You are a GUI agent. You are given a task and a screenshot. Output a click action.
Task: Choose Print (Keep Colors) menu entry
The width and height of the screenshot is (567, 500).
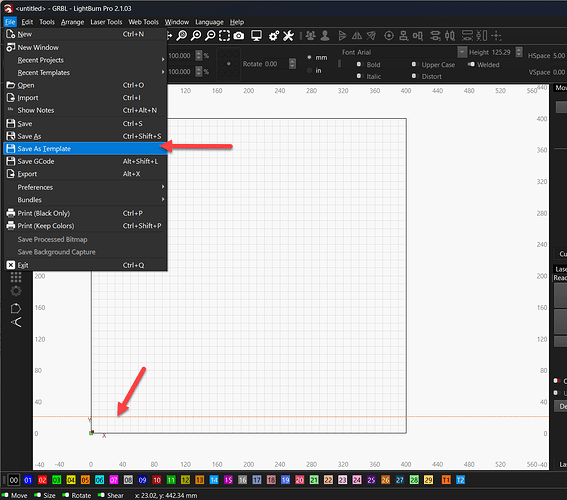[x=85, y=226]
